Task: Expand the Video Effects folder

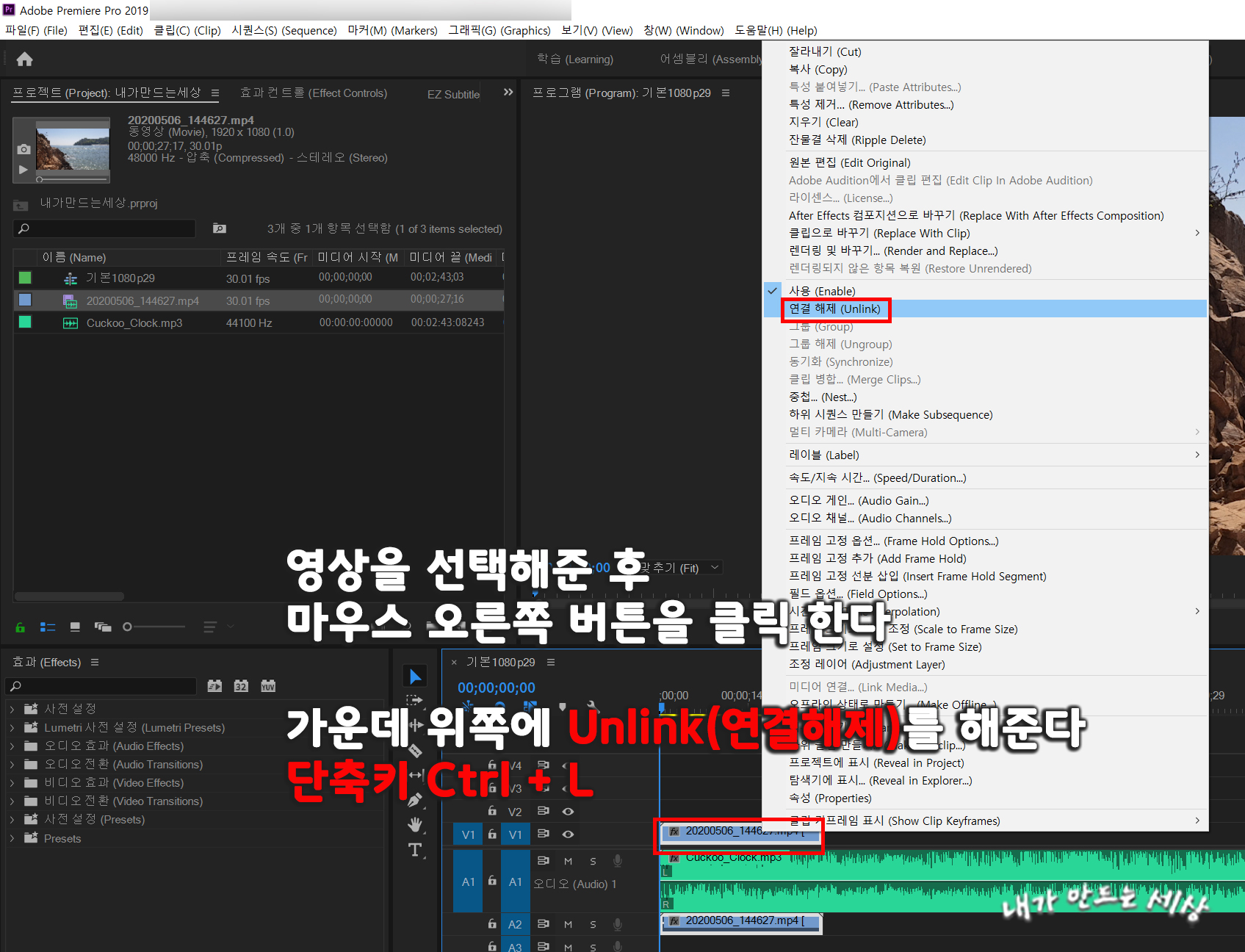Action: tap(12, 783)
